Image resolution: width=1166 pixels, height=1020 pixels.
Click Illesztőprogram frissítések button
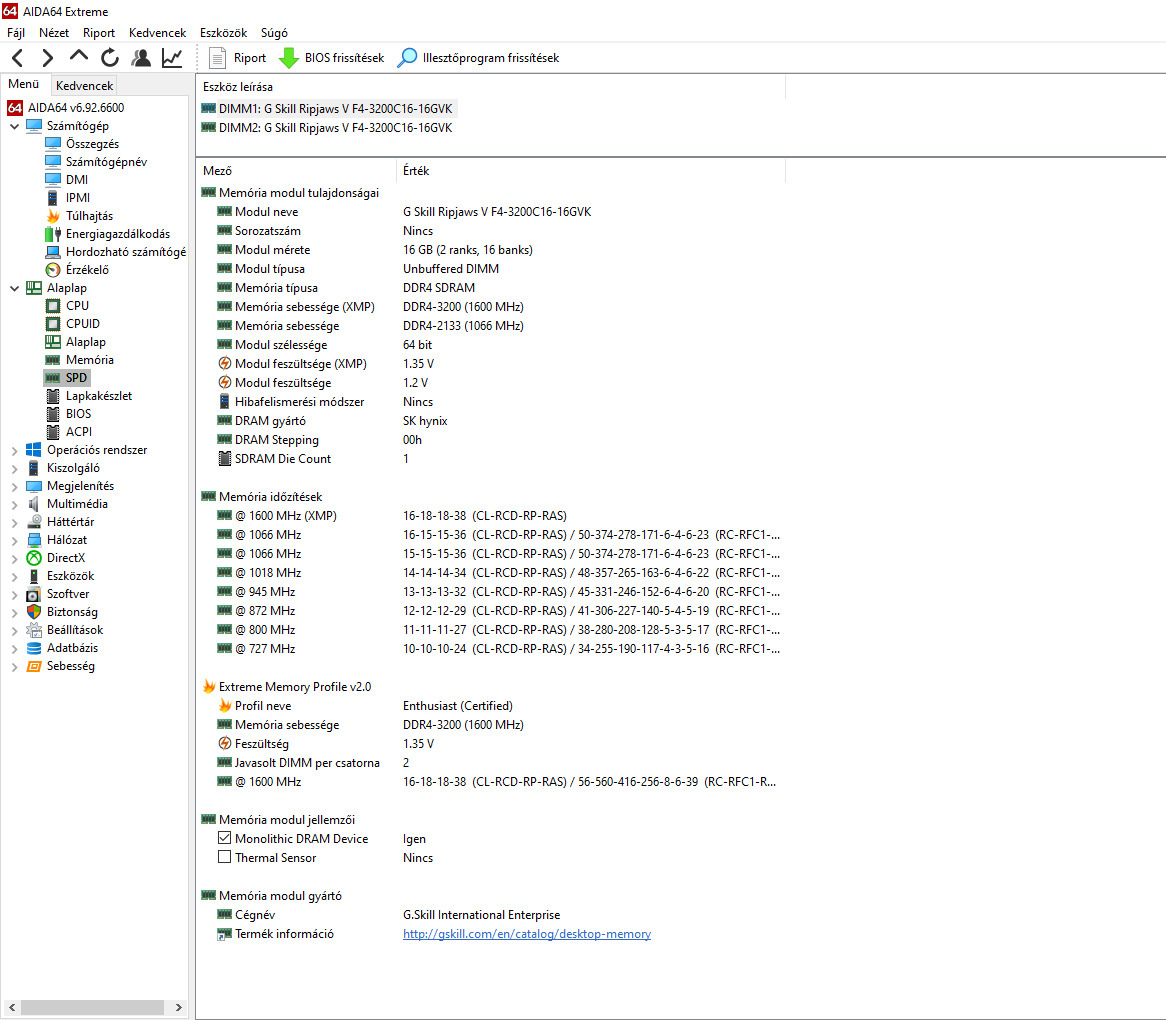point(478,58)
